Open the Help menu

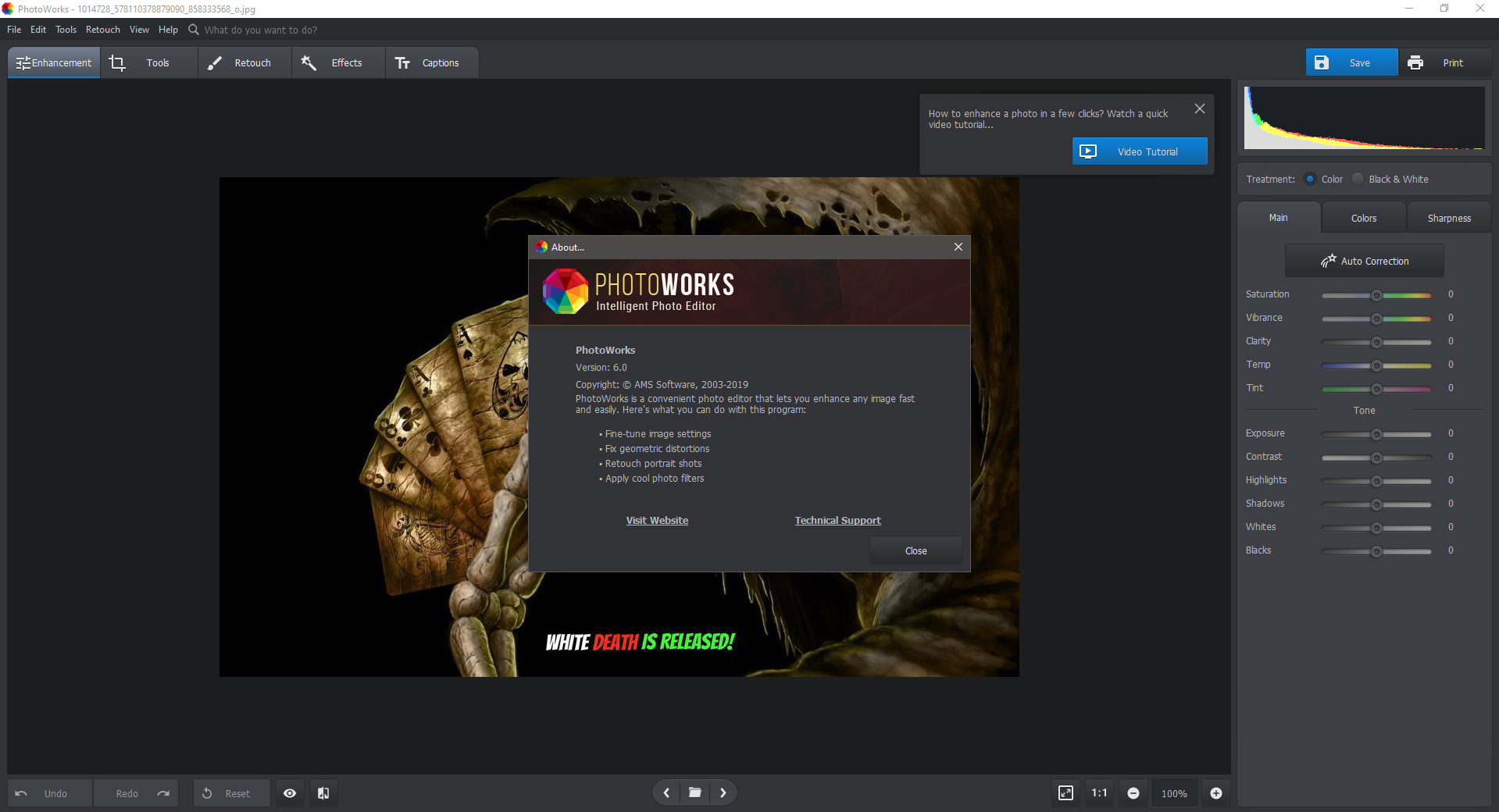[x=168, y=30]
